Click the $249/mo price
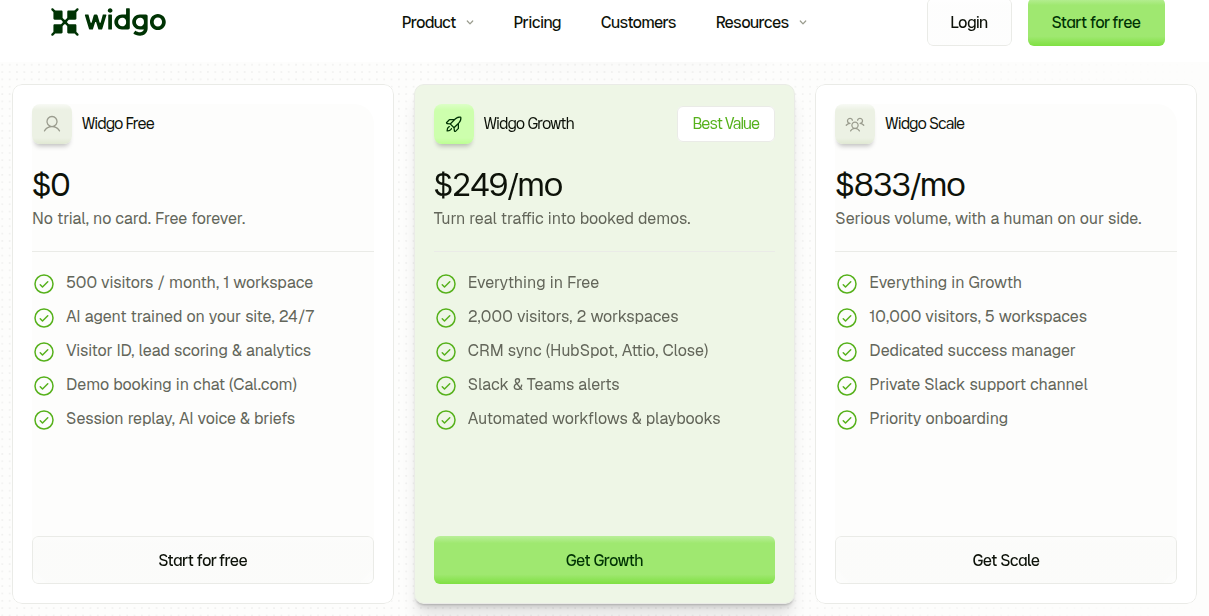The image size is (1209, 616). tap(498, 184)
